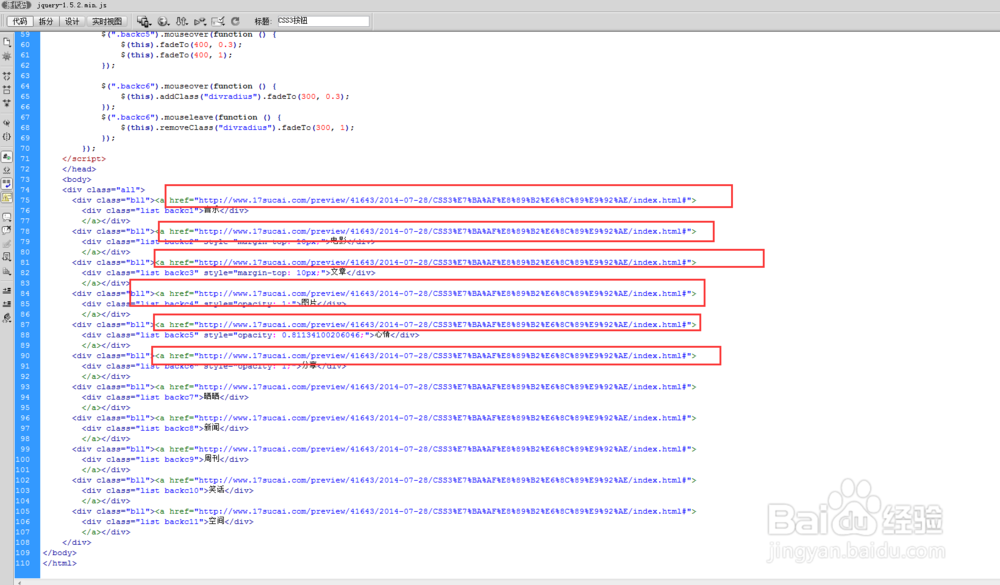This screenshot has width=1000, height=585.
Task: Click Check Browser Compatibility icon
Action: [218, 21]
